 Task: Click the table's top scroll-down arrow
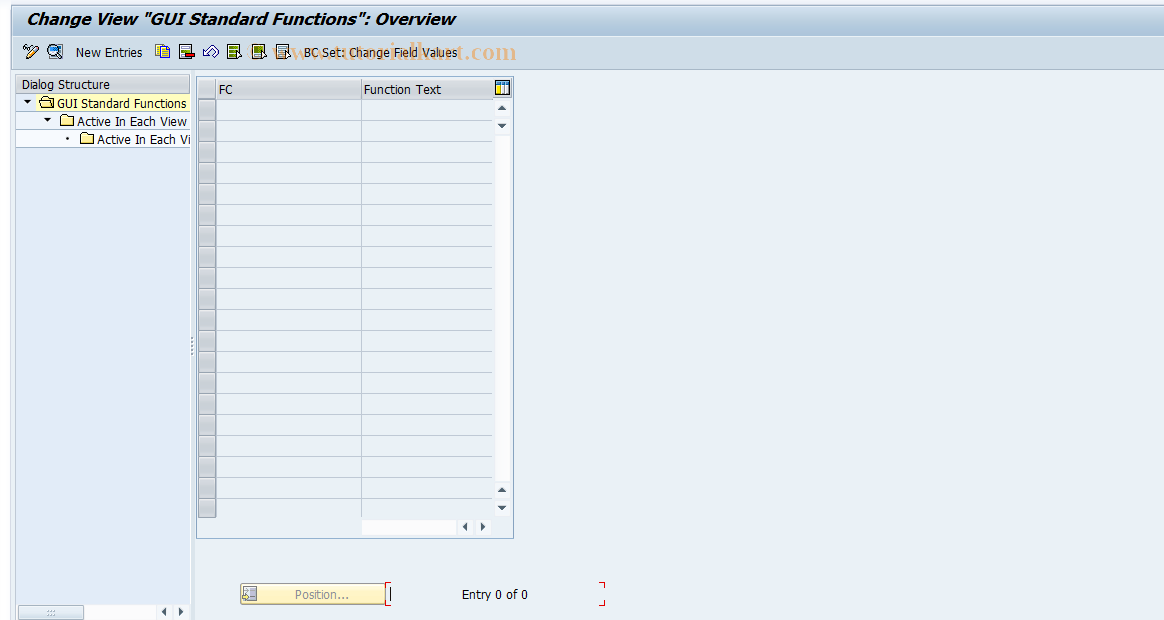(502, 126)
